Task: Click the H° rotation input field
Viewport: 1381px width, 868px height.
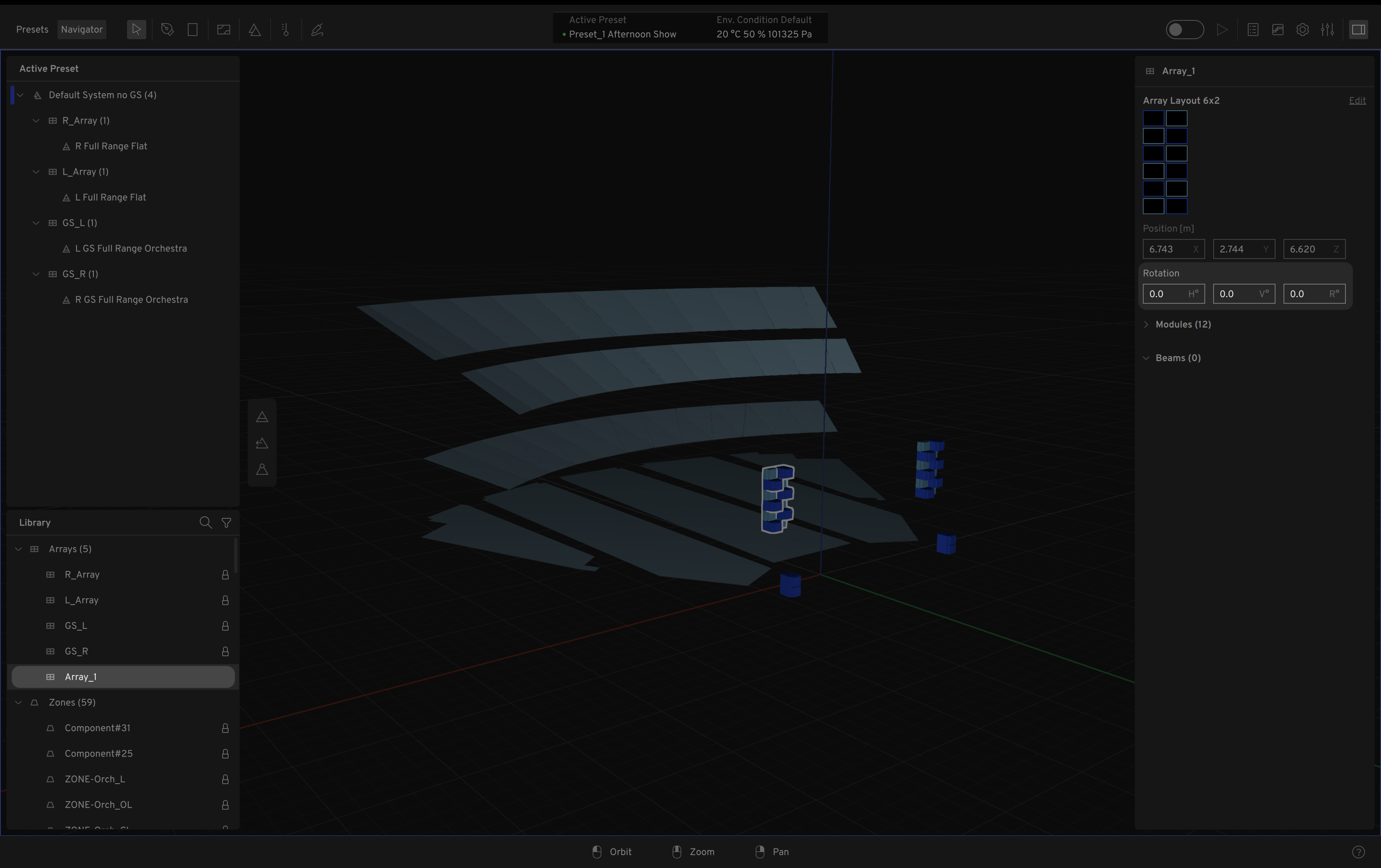Action: click(1172, 294)
